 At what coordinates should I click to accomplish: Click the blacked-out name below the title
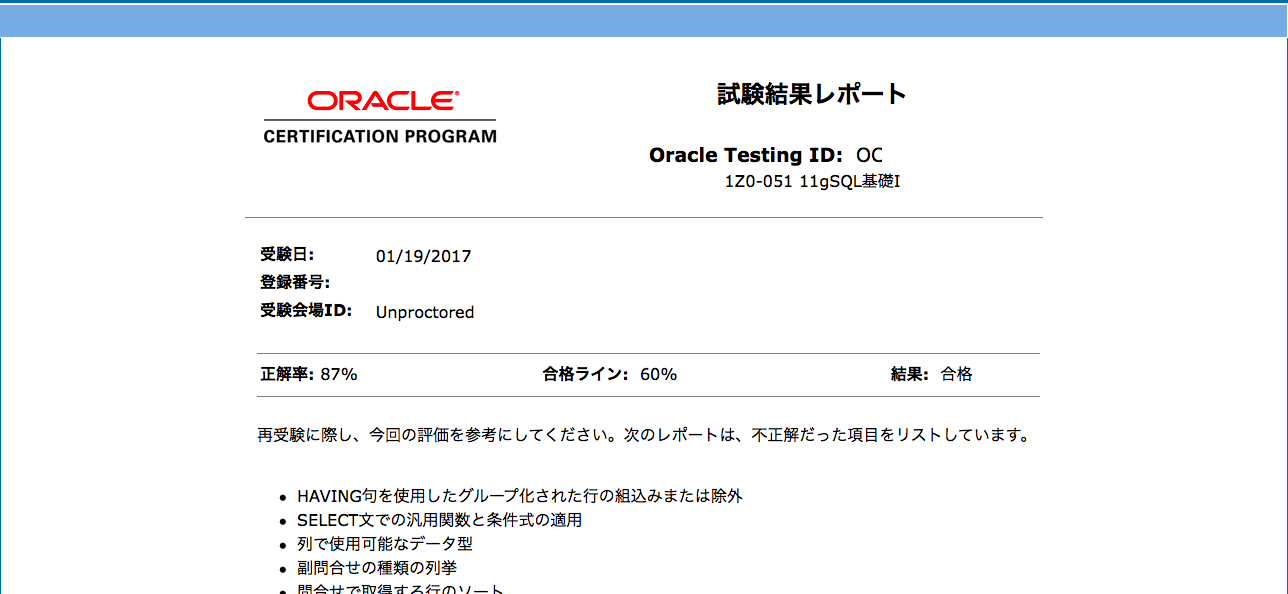pyautogui.click(x=811, y=130)
